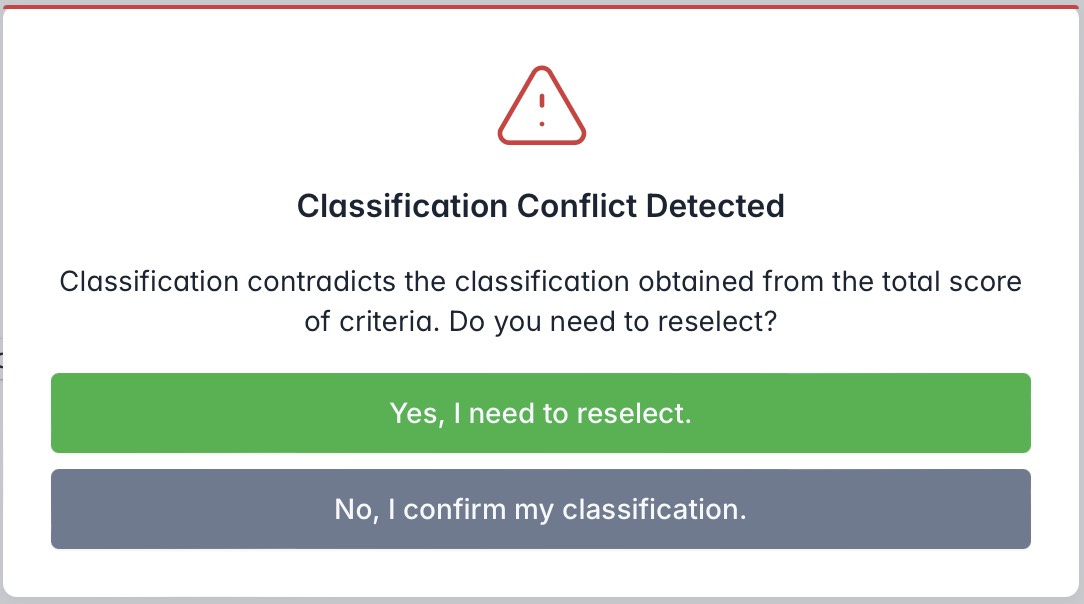This screenshot has height=604, width=1084.
Task: Click the "Classification Conflict Detected" heading
Action: pos(541,206)
